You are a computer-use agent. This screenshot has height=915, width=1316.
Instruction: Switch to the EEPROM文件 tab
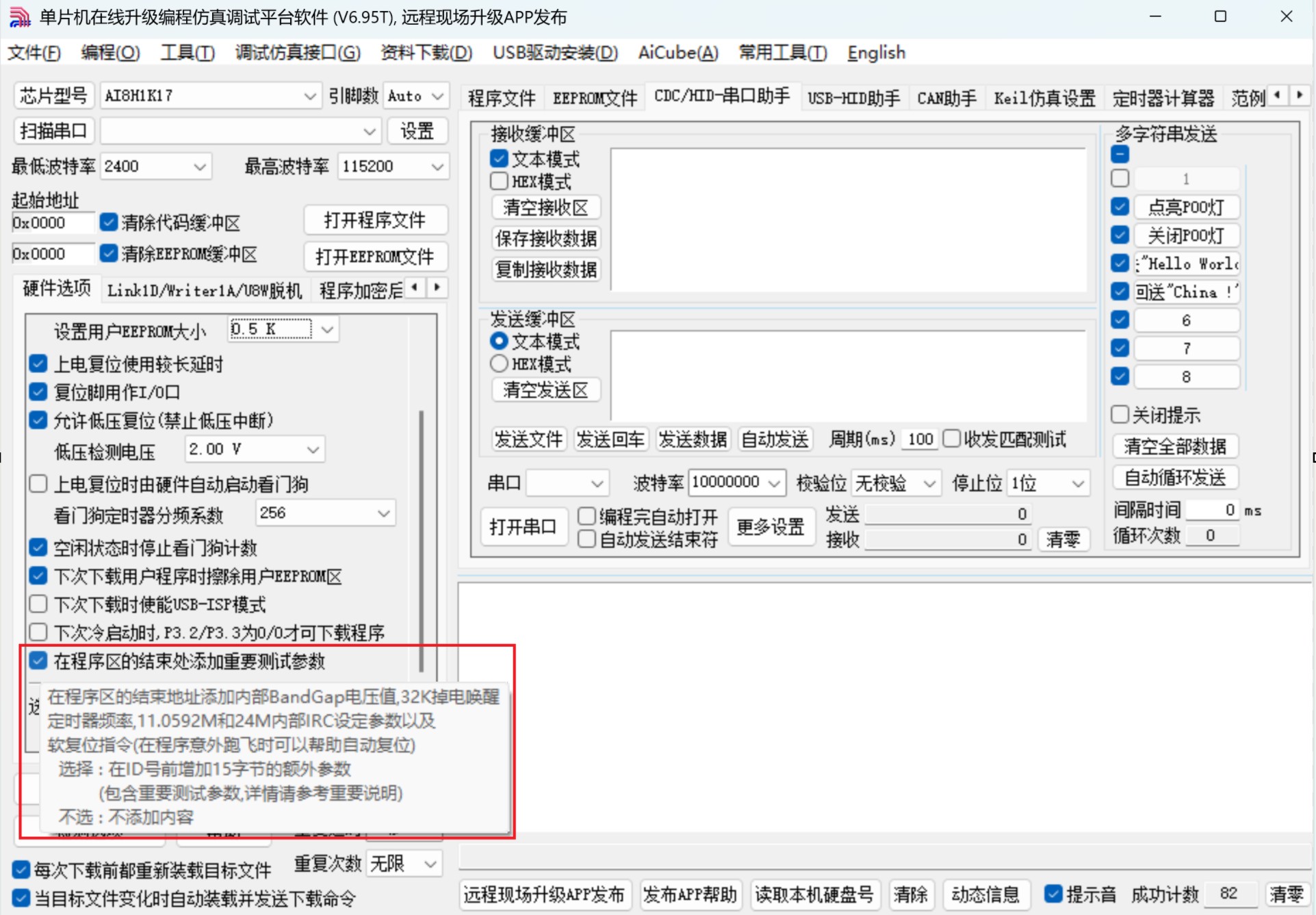click(x=595, y=99)
